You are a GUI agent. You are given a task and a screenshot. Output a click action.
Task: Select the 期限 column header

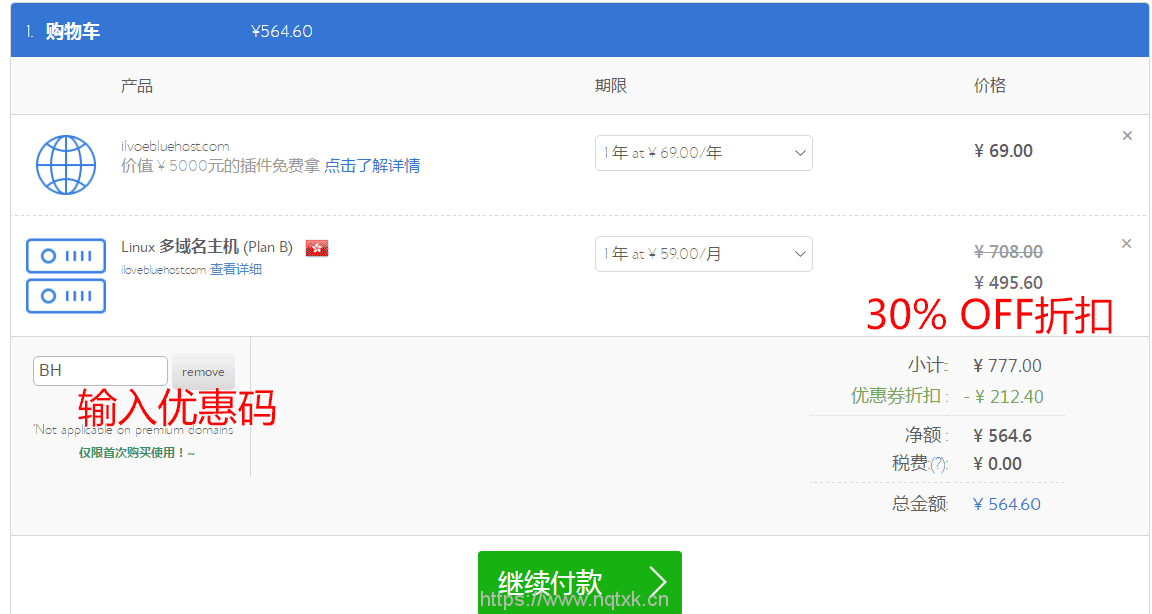(611, 86)
